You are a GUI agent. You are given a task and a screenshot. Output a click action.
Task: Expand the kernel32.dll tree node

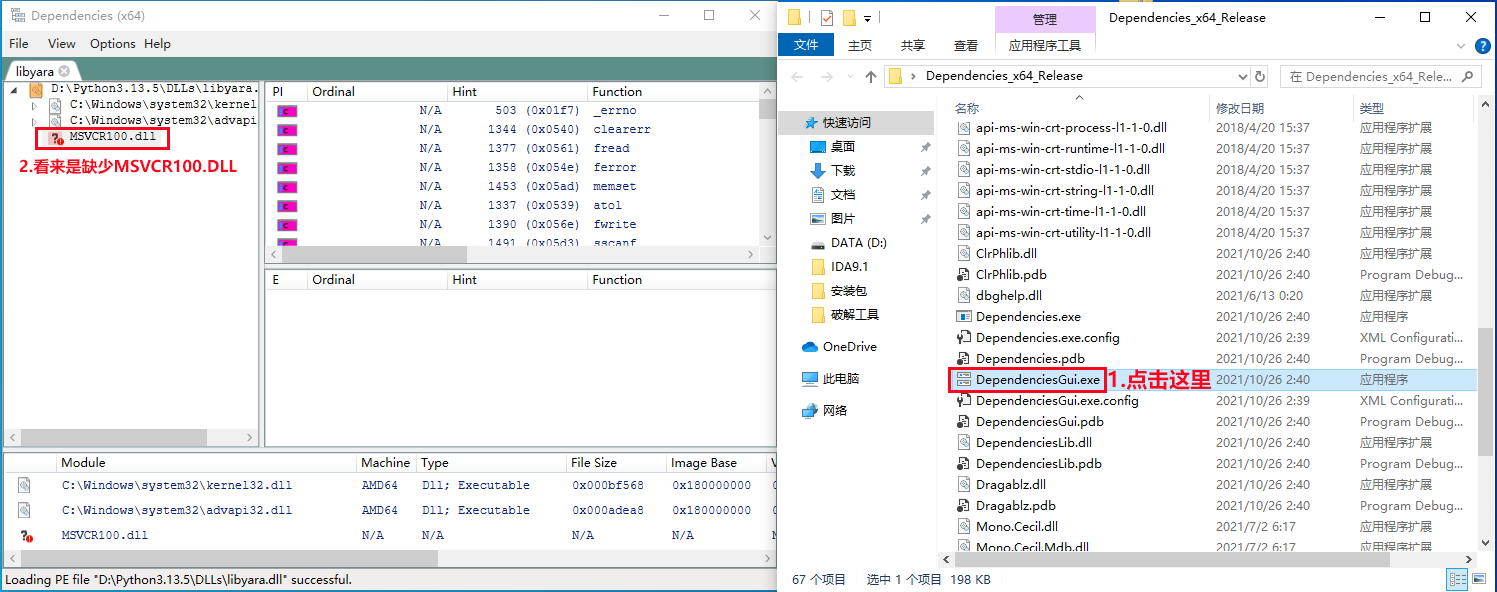[x=35, y=106]
